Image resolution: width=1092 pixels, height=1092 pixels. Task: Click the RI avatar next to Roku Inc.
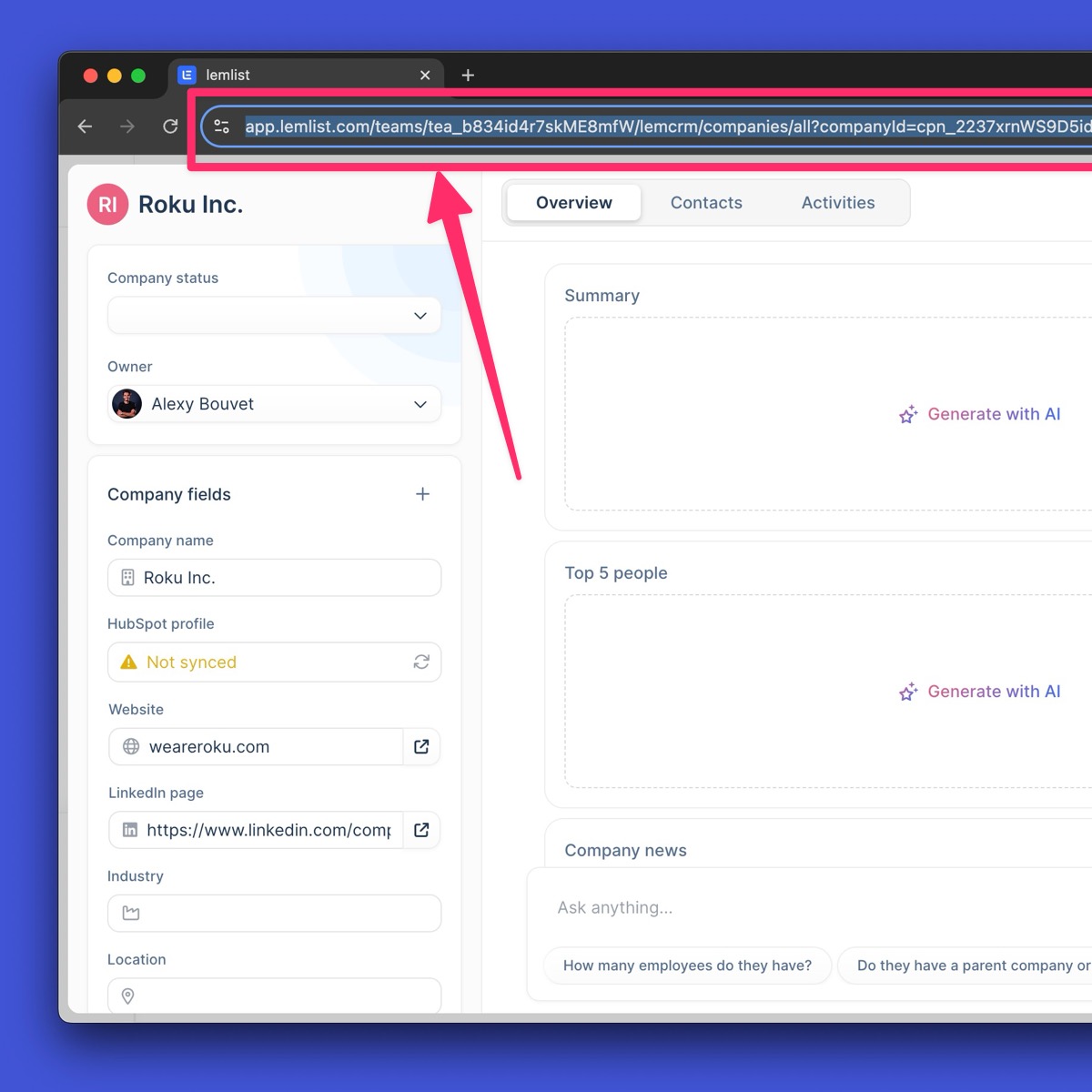[107, 204]
